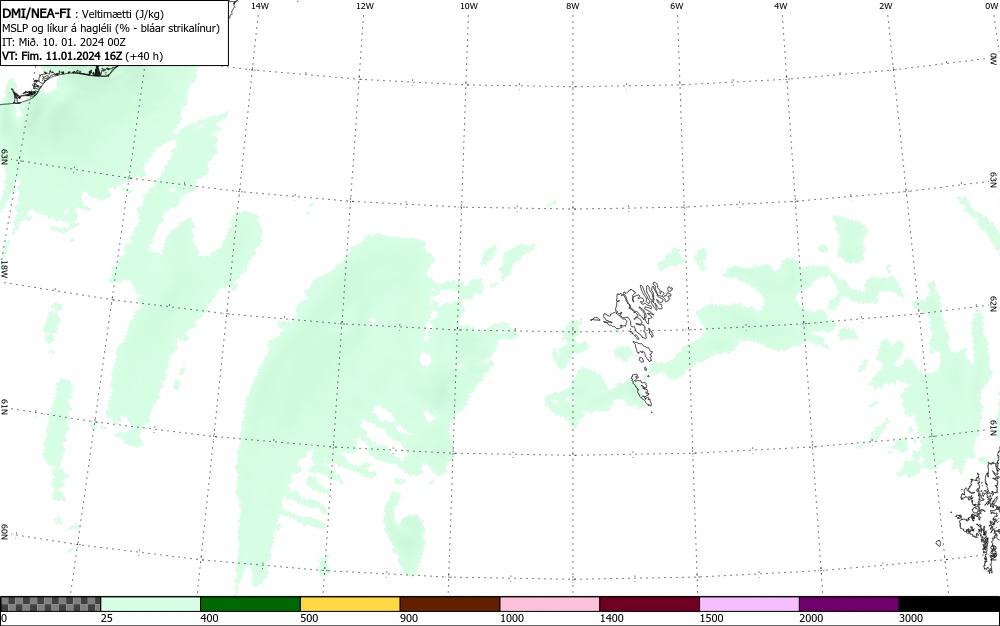
Task: Select the light mint 25–400 legend swatch
Action: (151, 604)
